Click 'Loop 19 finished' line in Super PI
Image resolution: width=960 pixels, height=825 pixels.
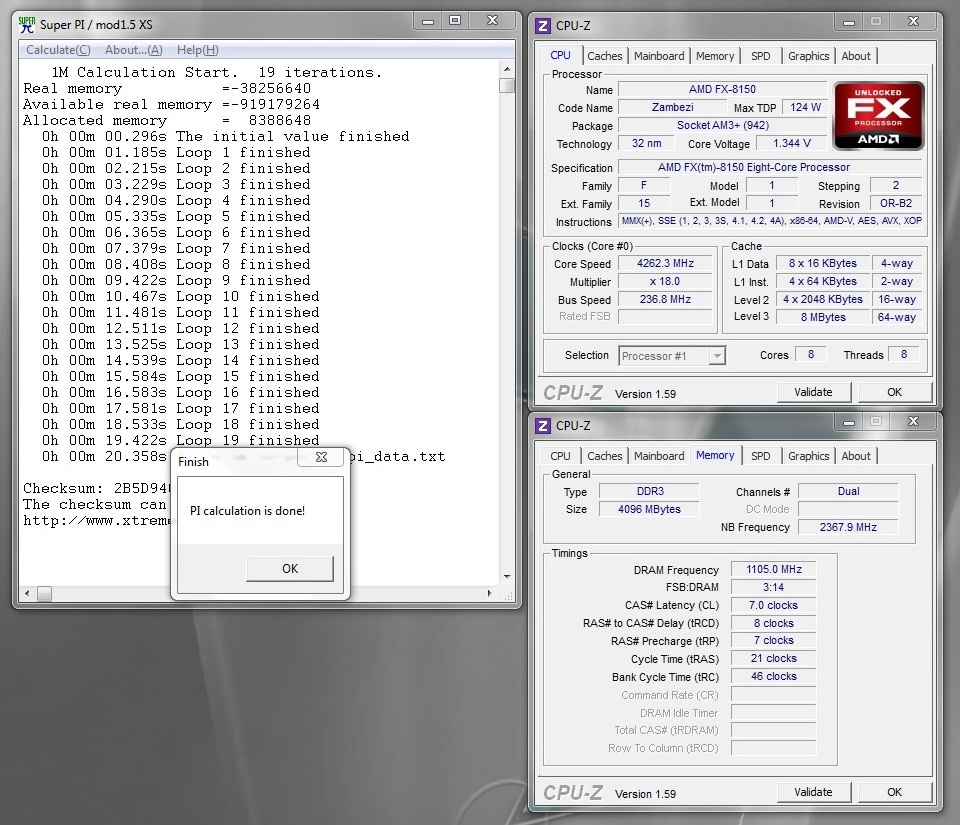pyautogui.click(x=247, y=440)
